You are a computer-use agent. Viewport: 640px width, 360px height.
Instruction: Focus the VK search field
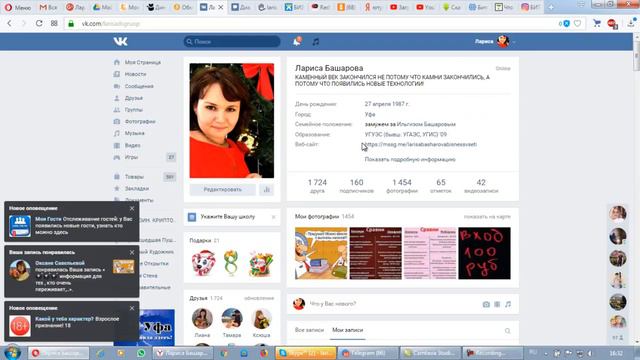click(x=232, y=42)
